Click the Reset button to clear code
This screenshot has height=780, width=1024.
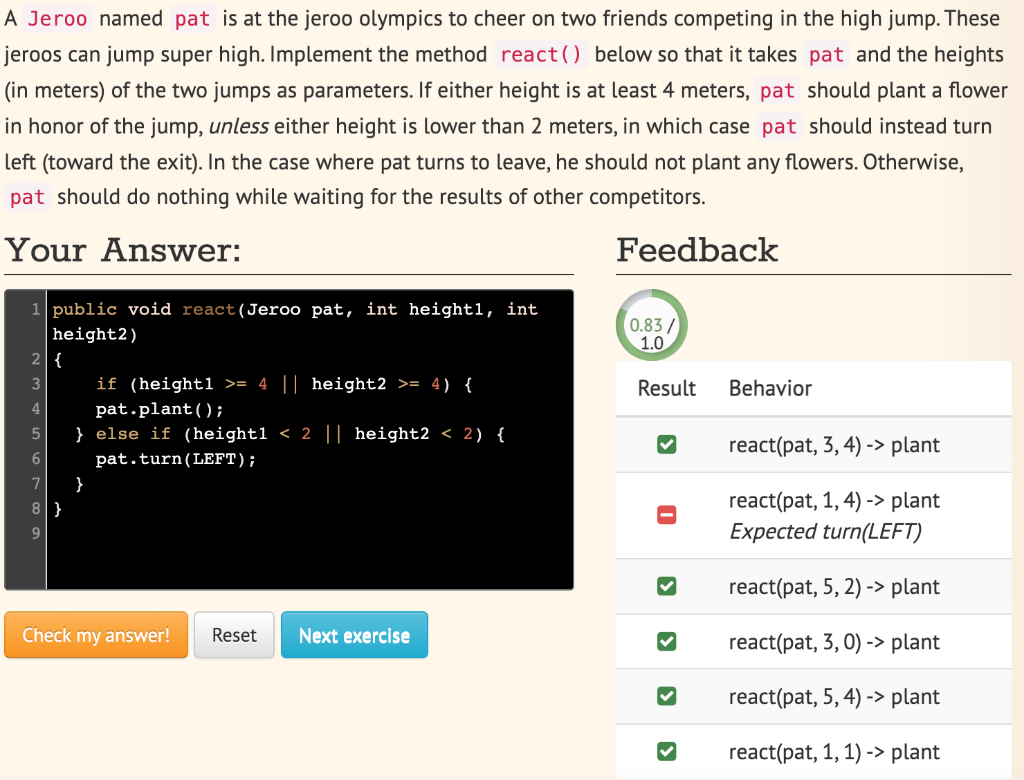click(234, 635)
